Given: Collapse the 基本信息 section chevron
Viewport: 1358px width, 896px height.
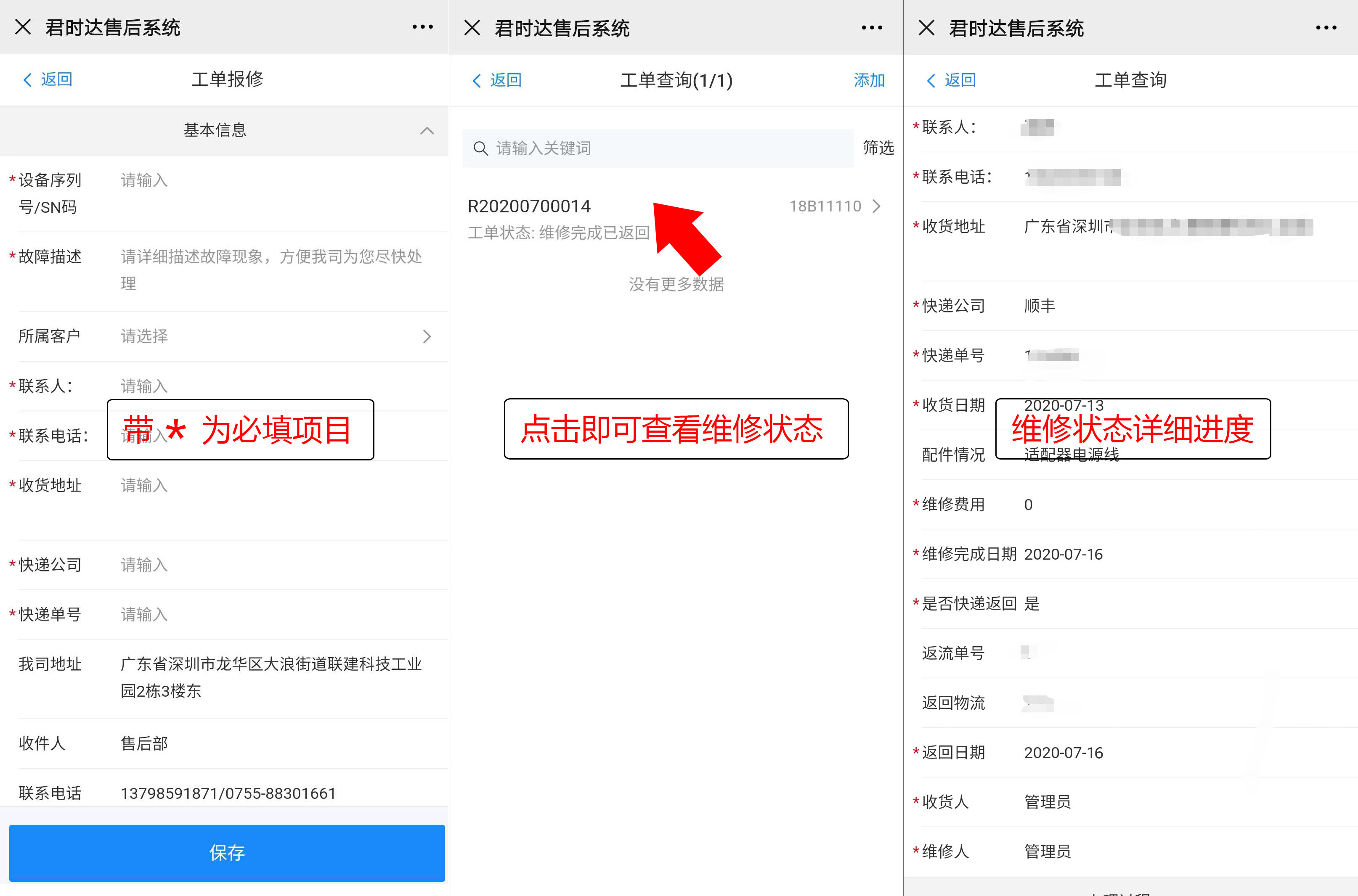Looking at the screenshot, I should click(427, 131).
